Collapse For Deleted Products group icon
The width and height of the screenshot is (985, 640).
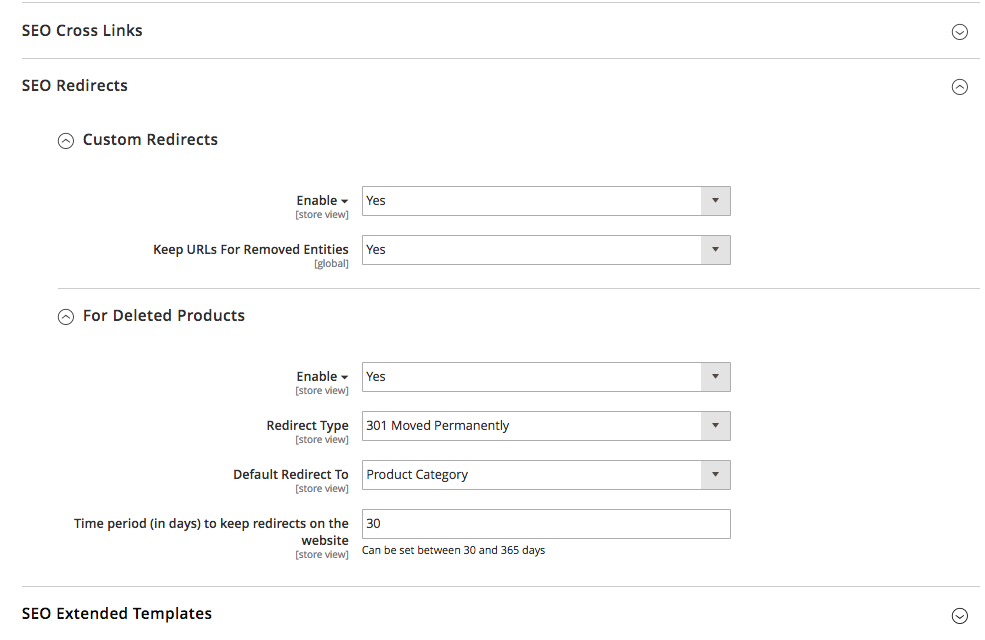(66, 317)
